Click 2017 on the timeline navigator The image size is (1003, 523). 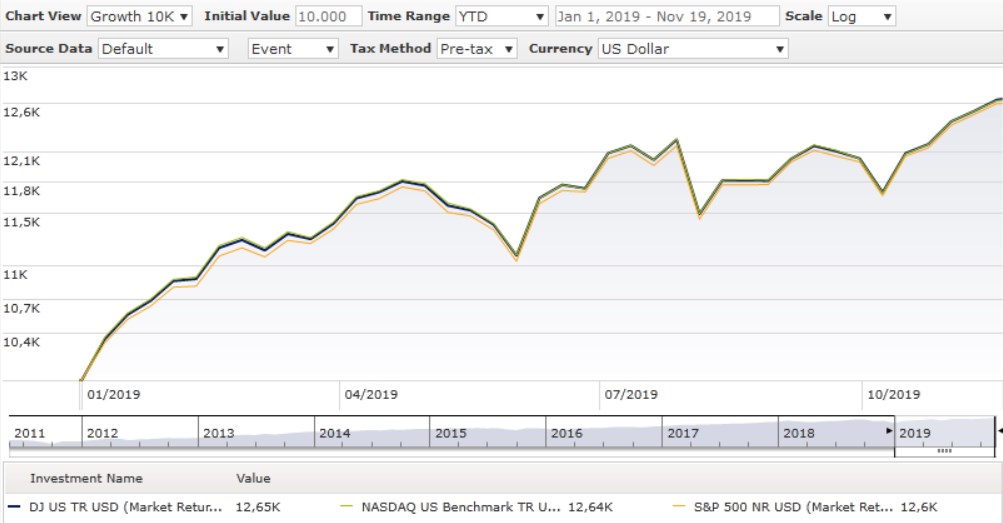click(x=683, y=433)
